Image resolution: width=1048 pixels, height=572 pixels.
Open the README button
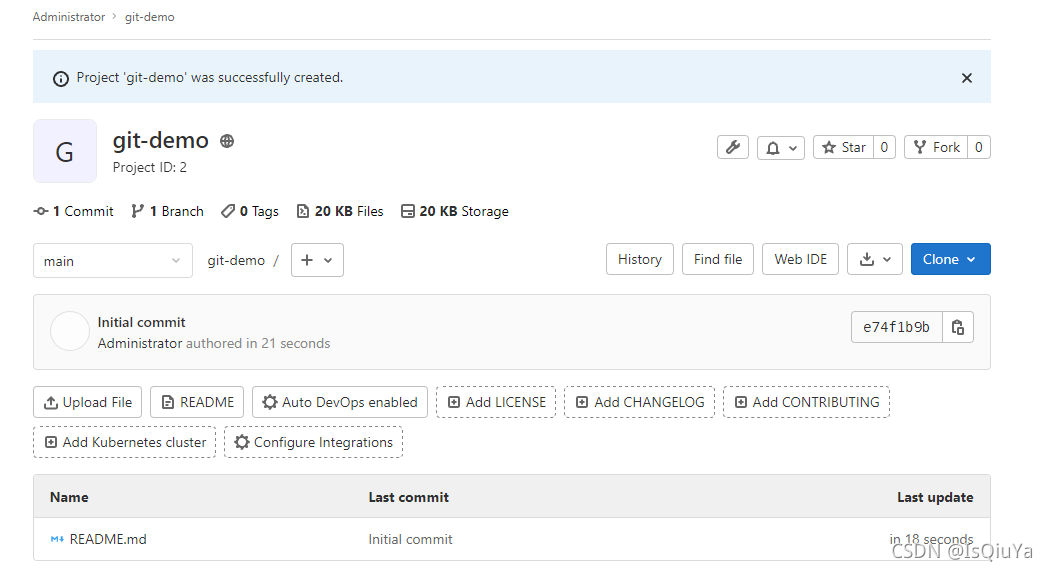[197, 402]
